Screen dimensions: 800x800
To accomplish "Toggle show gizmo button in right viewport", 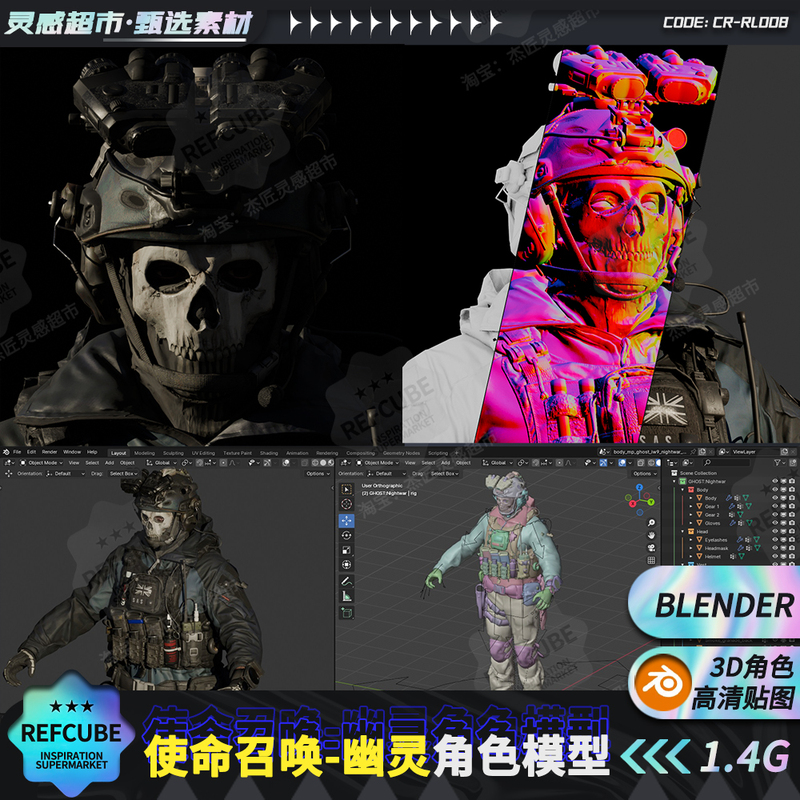I will [604, 463].
